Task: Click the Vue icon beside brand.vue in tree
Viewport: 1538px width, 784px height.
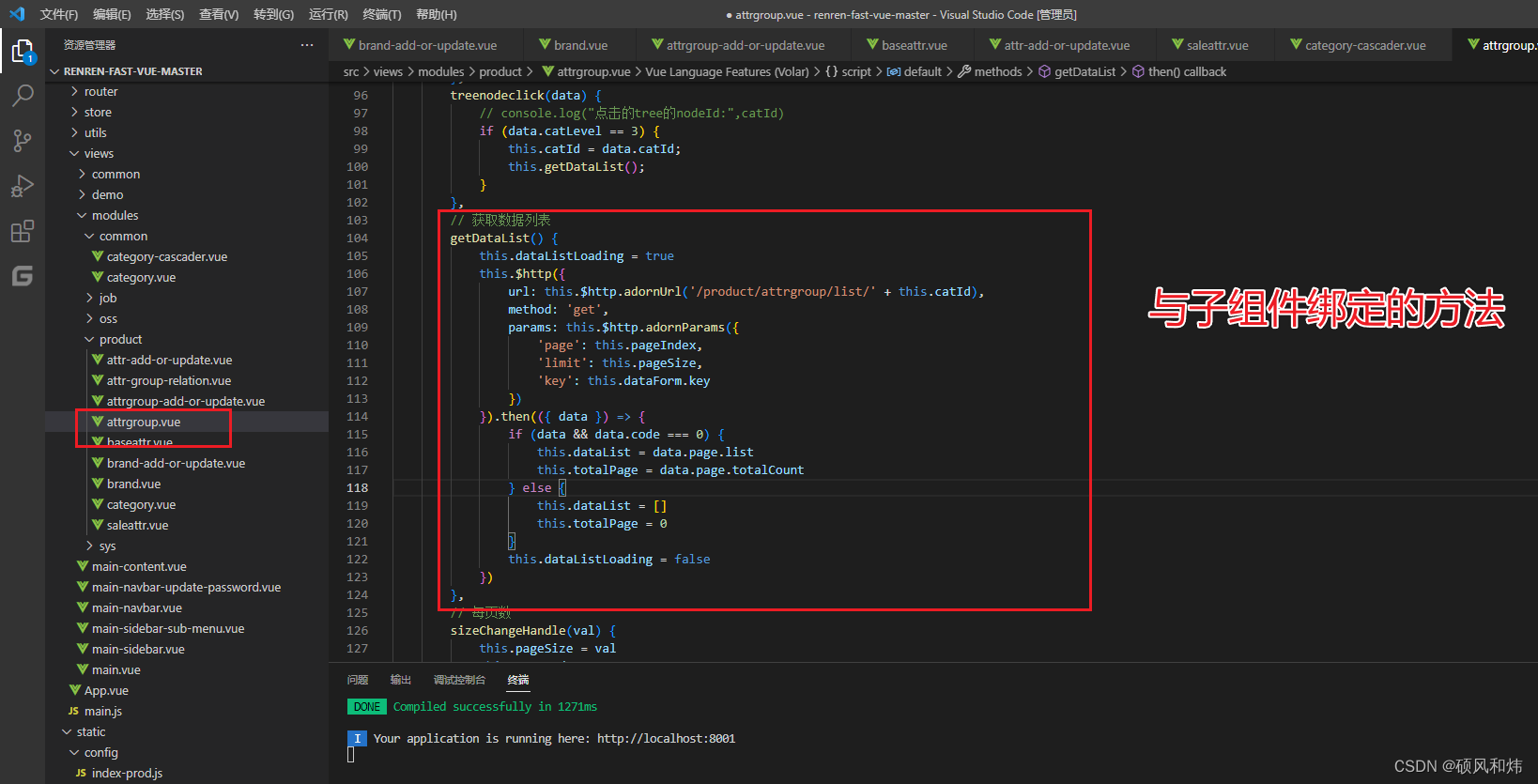Action: [98, 484]
